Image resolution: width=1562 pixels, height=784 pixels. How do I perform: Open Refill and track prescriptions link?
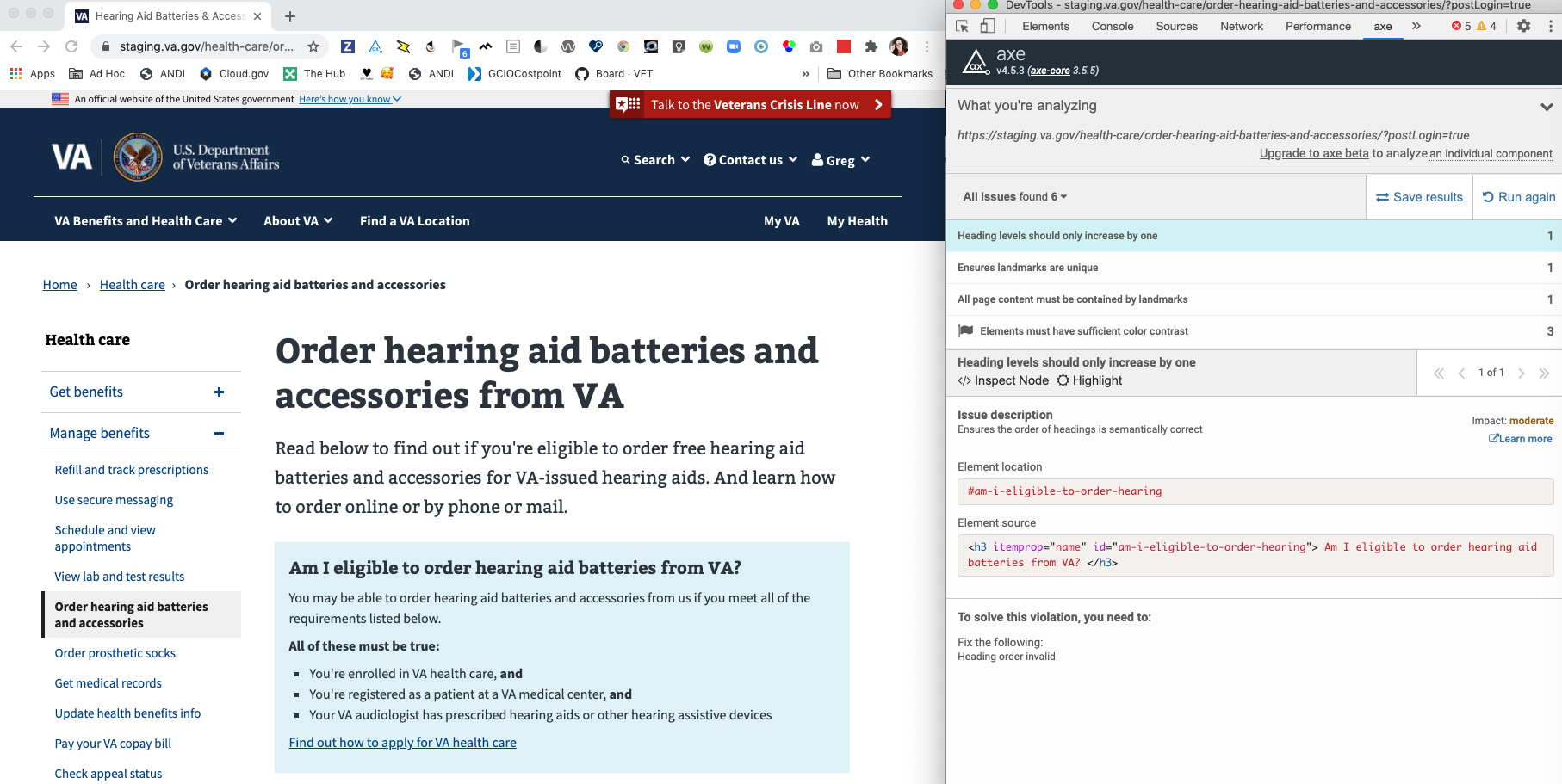point(132,470)
